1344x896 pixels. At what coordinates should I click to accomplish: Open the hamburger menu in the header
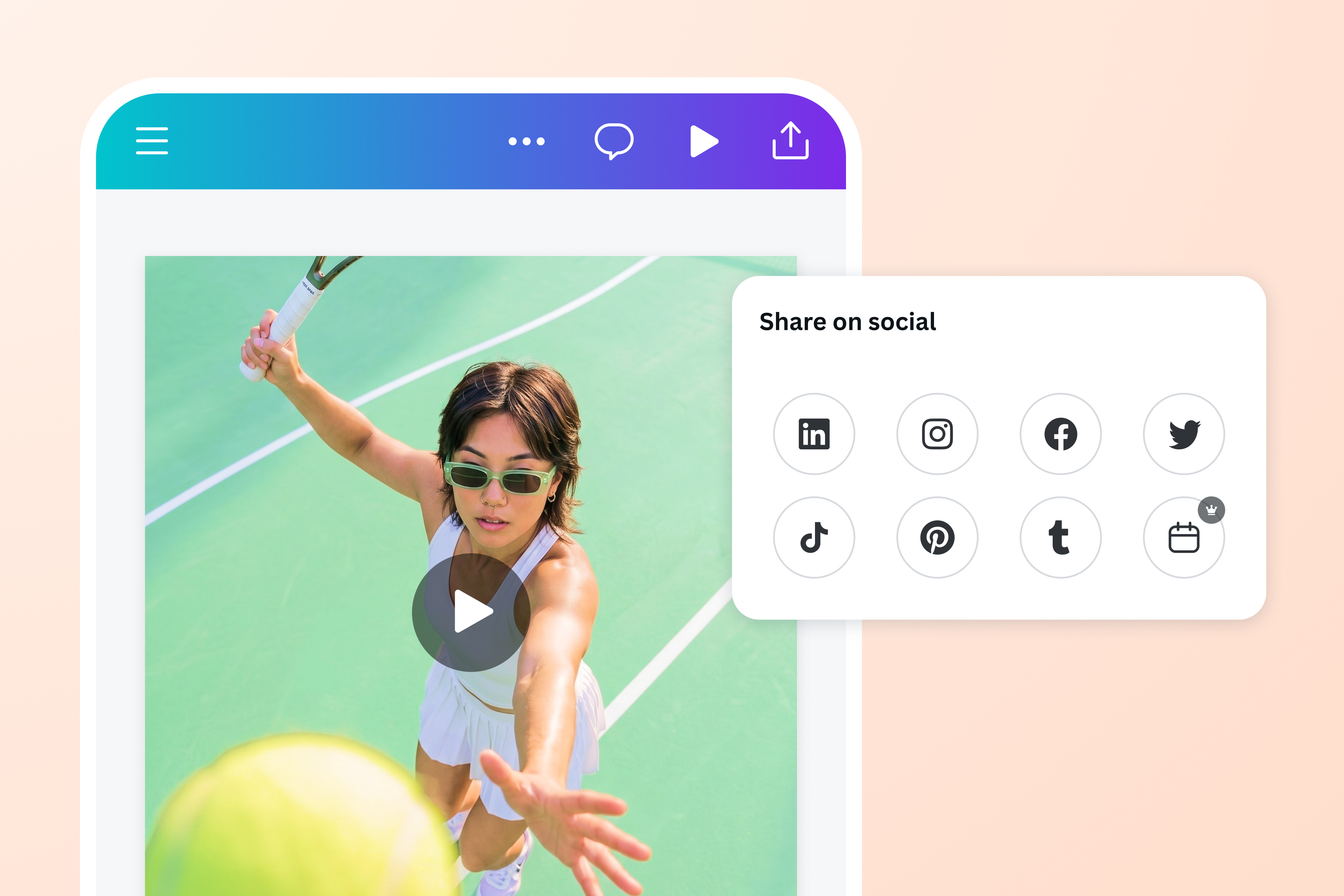[152, 141]
